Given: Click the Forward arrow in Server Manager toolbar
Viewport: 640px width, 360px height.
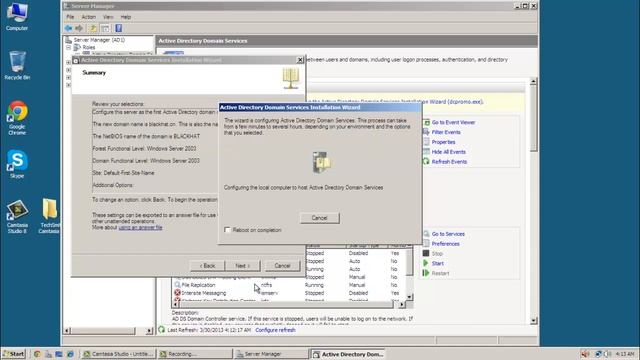Looking at the screenshot, I should (79, 28).
